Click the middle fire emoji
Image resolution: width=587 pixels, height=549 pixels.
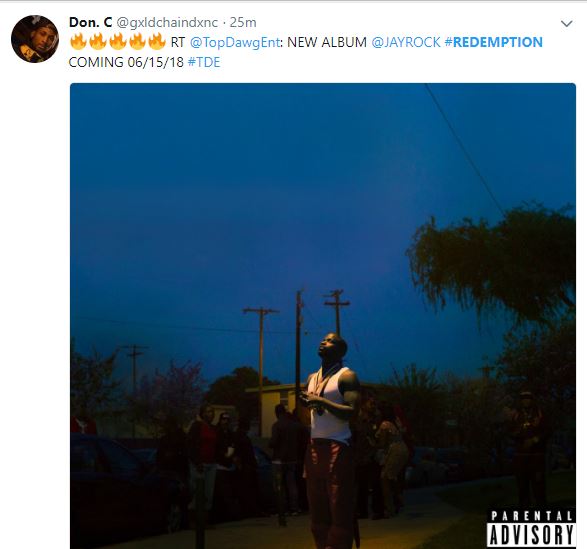118,41
